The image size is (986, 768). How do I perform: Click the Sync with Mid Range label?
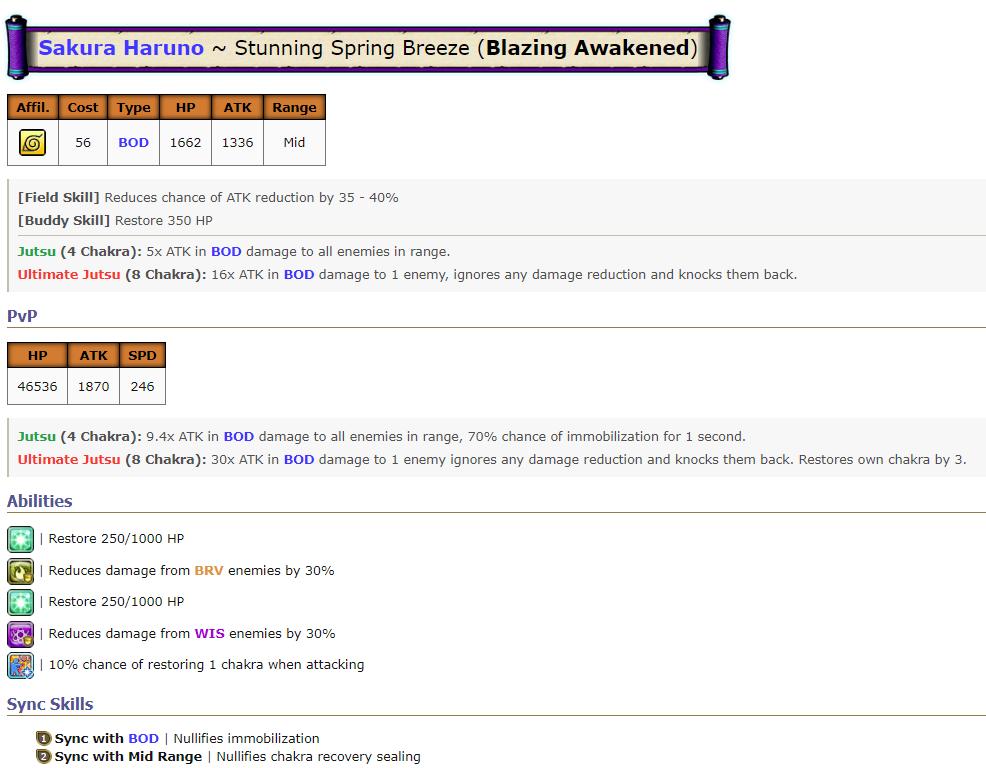128,757
